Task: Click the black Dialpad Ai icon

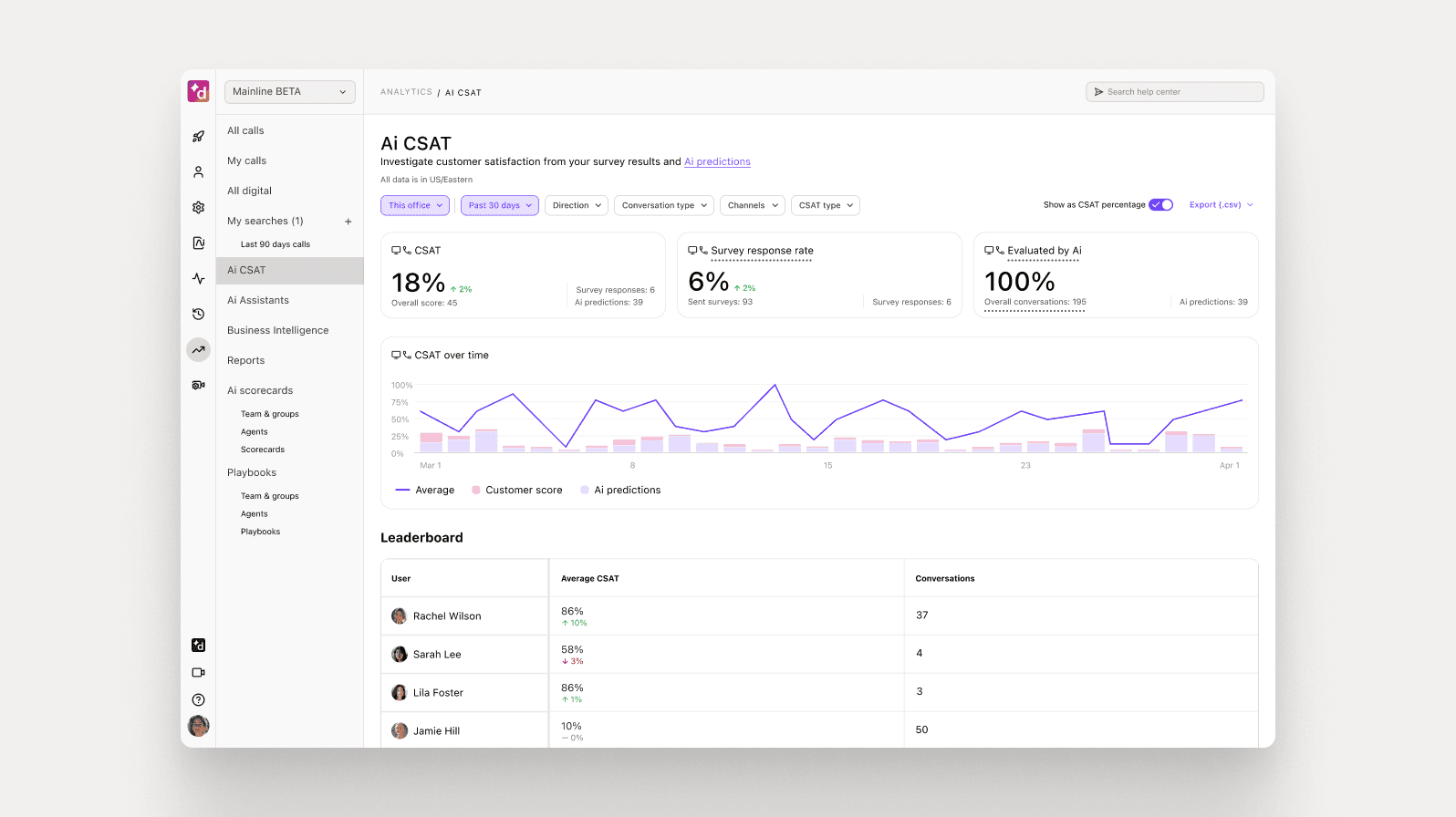Action: (x=198, y=646)
